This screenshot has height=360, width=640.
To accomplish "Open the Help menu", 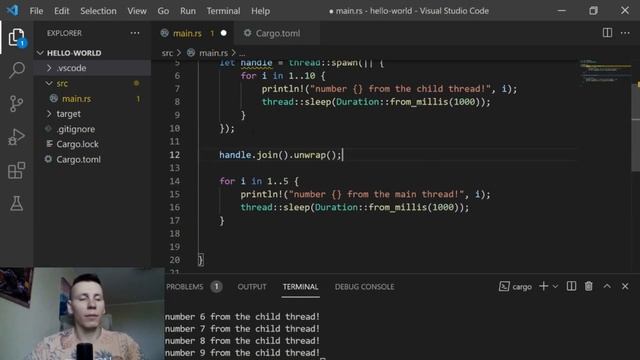I will 260,11.
